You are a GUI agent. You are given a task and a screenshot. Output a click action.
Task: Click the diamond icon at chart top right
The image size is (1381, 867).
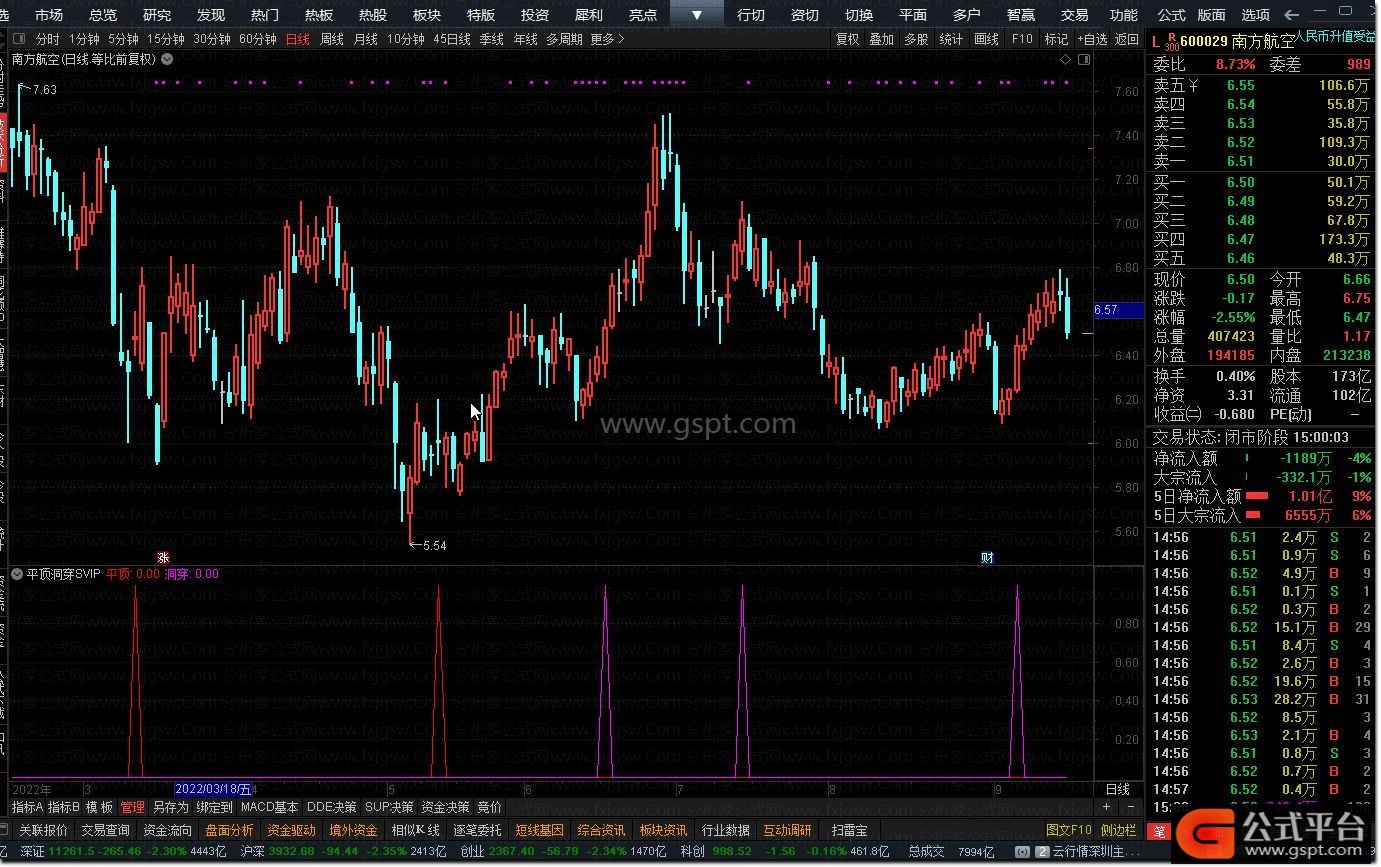coord(1066,59)
